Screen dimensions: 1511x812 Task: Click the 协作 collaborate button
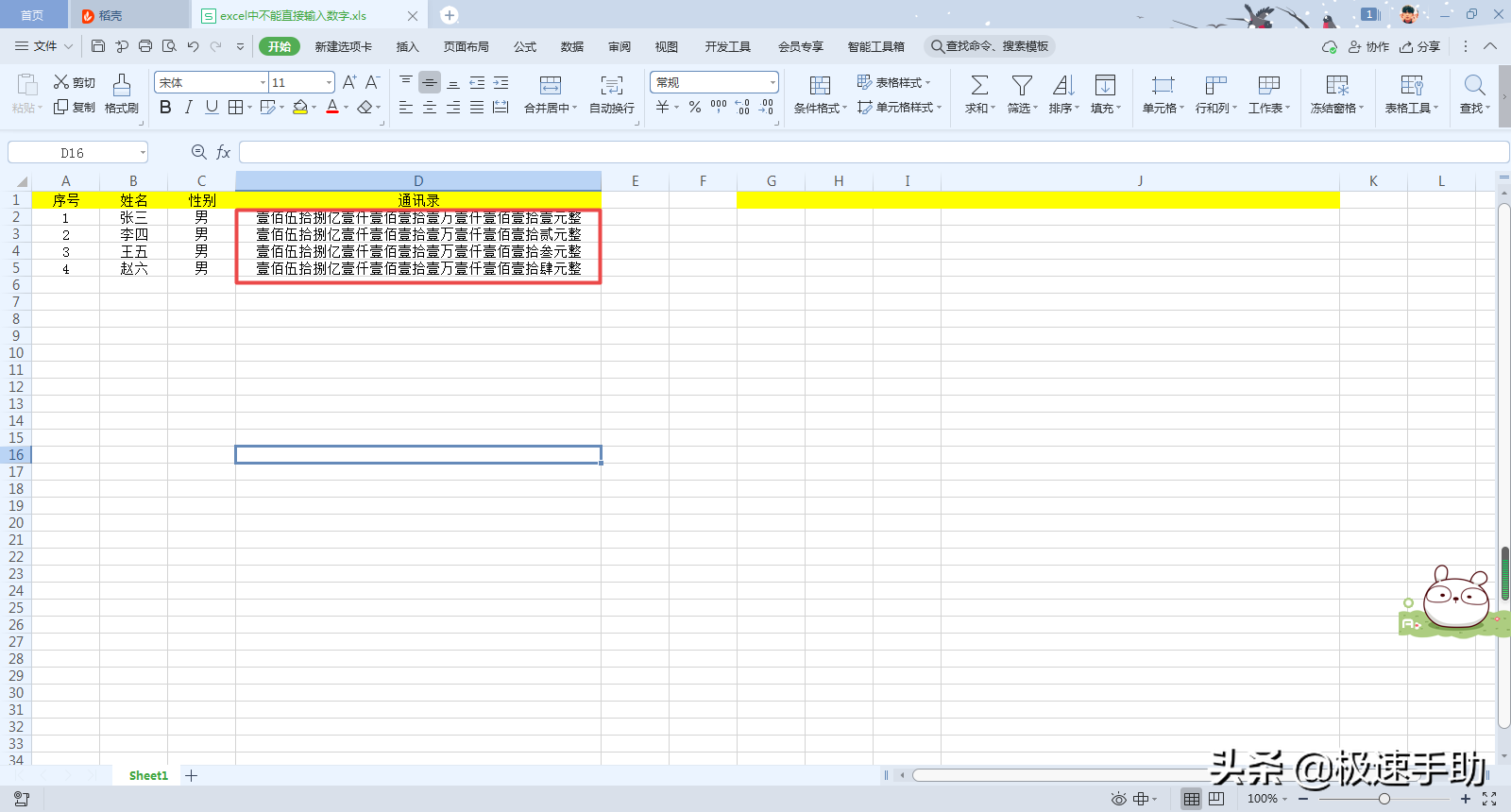coord(1368,46)
